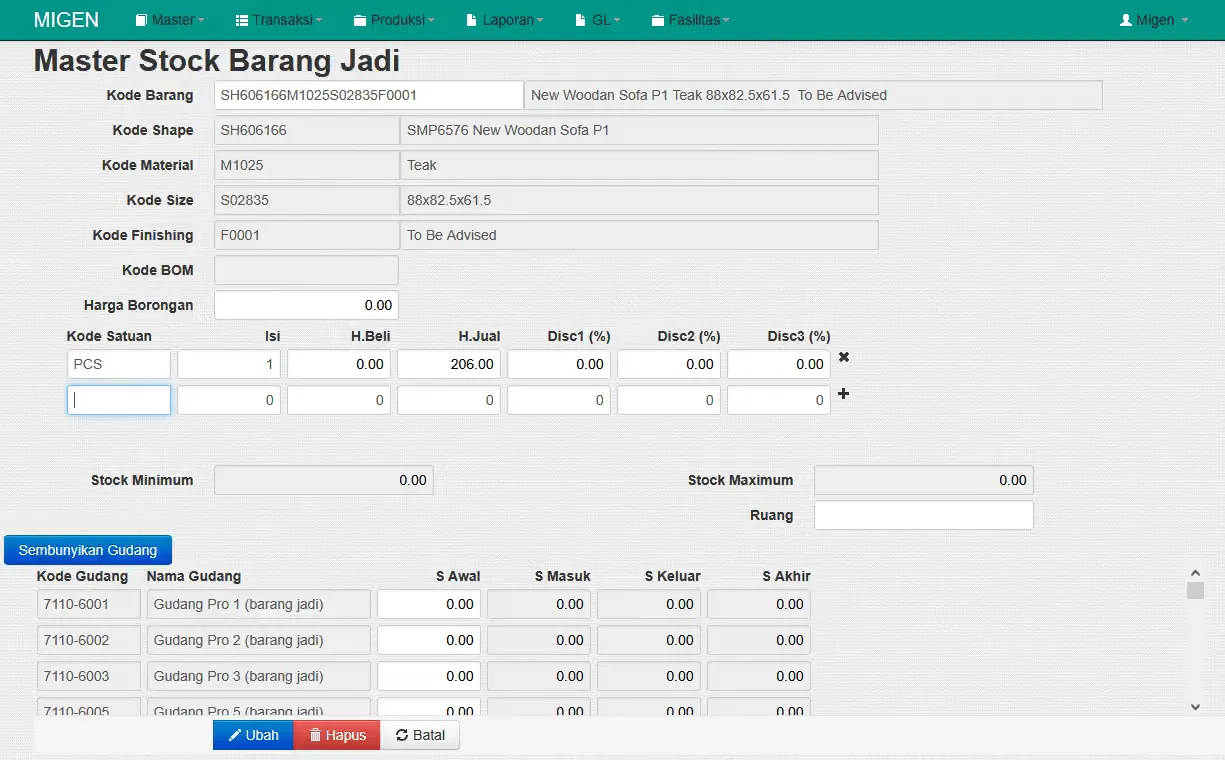Click the Ubah edit button

(253, 735)
